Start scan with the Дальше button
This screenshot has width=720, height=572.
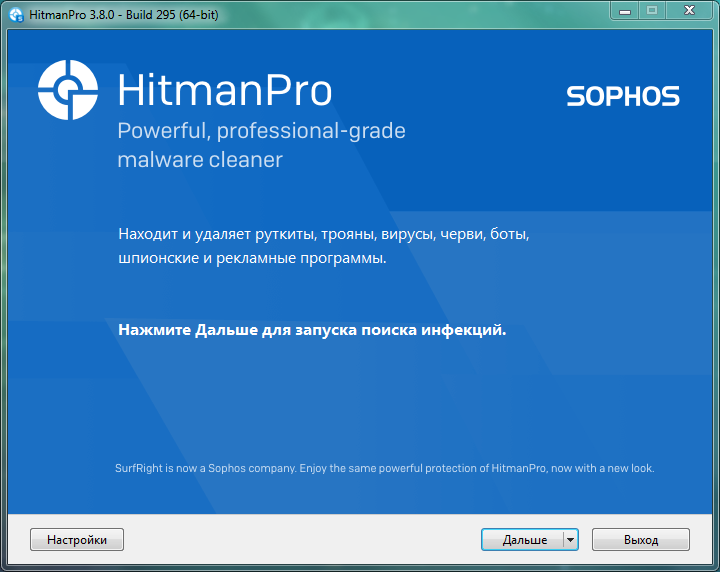523,539
